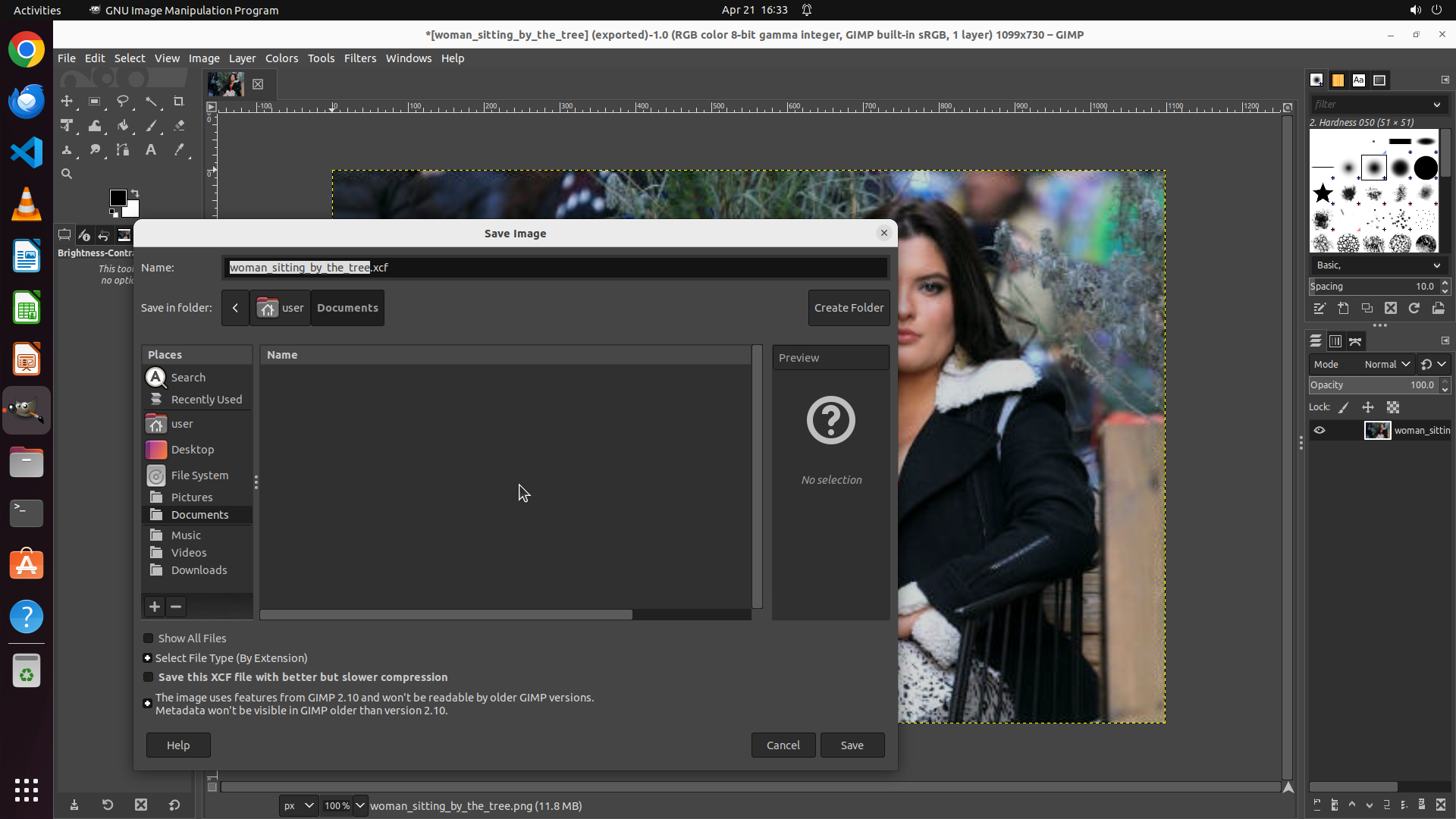Select Pictures in Places list
This screenshot has height=819, width=1456.
[192, 497]
